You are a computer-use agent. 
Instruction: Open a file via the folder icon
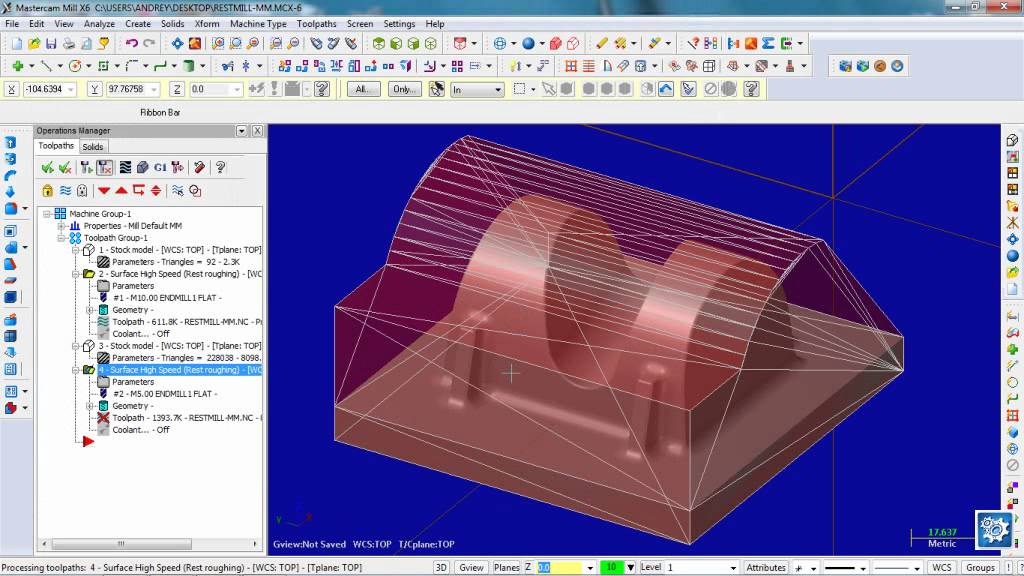coord(34,44)
